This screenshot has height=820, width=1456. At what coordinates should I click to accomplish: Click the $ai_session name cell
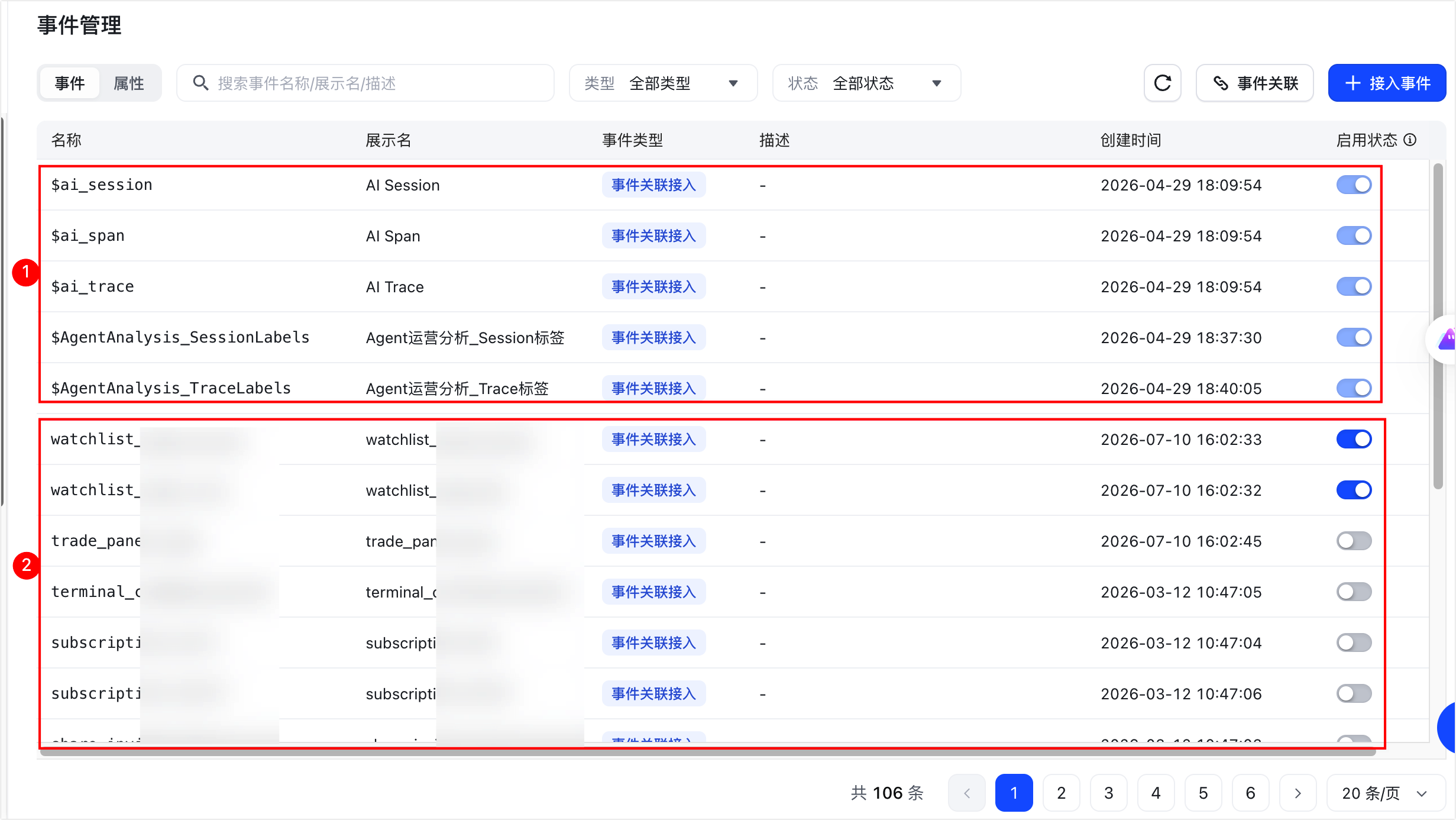102,185
